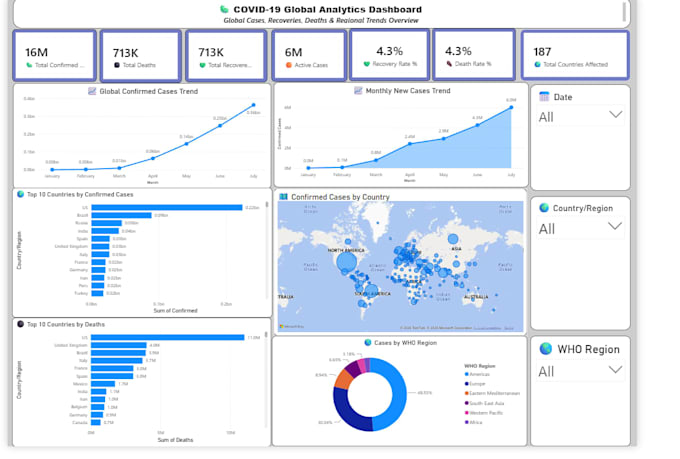Screen dimensions: 680x459
Task: Select the United Kingdom bar in the Deaths chart
Action: (x=119, y=345)
